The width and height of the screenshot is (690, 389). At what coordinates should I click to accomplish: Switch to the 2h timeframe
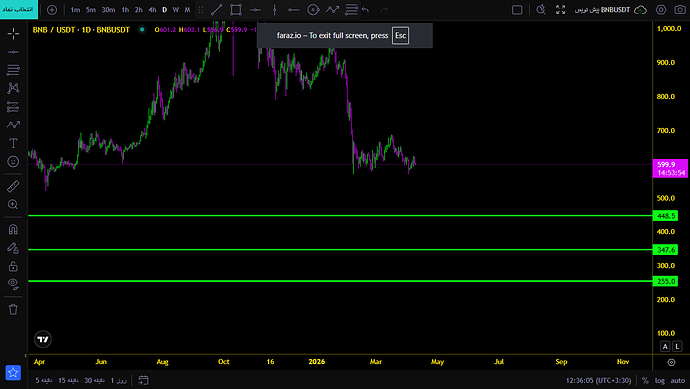click(139, 10)
